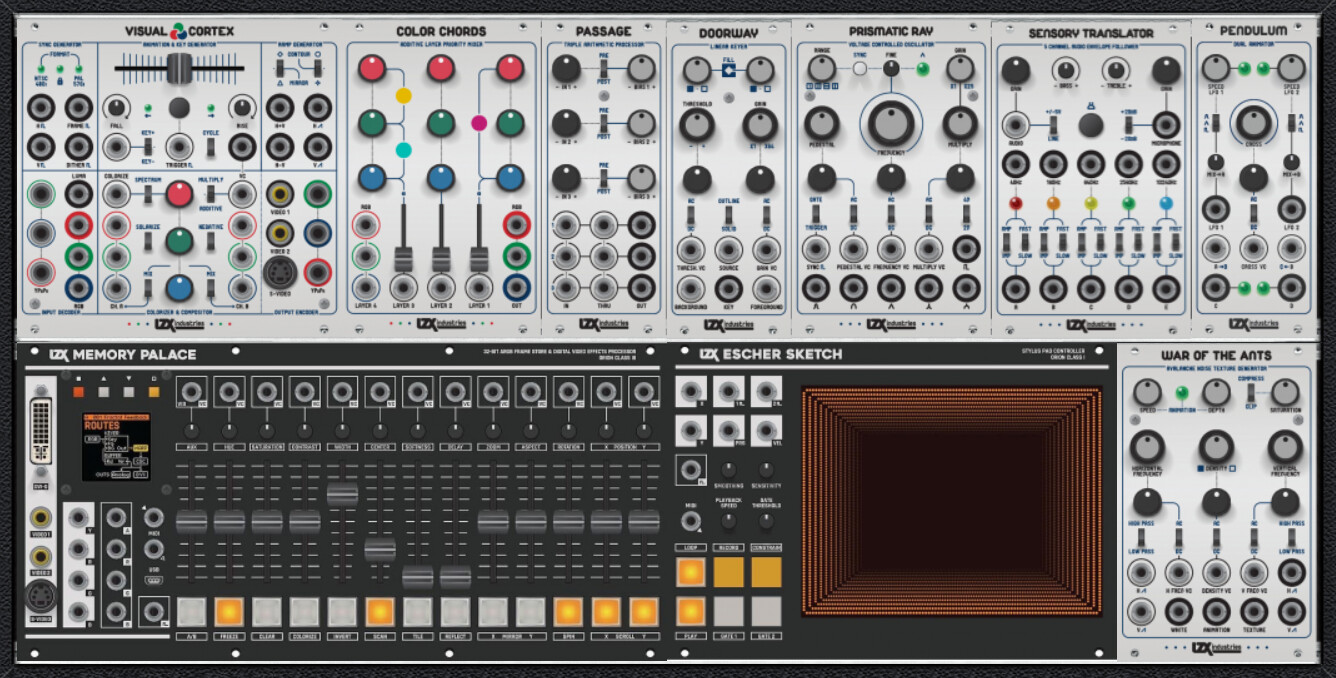Click the blue OUT jack on Color Chords
Image resolution: width=1336 pixels, height=678 pixels.
517,287
